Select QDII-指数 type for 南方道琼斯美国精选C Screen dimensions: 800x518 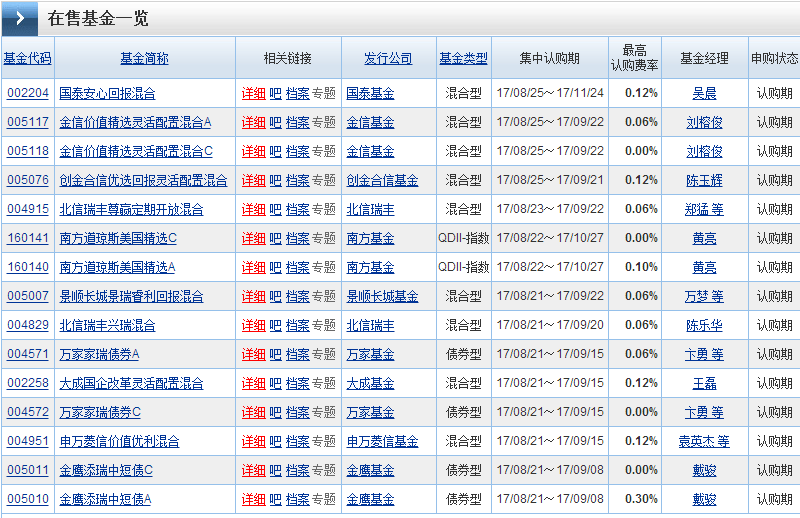[x=464, y=238]
